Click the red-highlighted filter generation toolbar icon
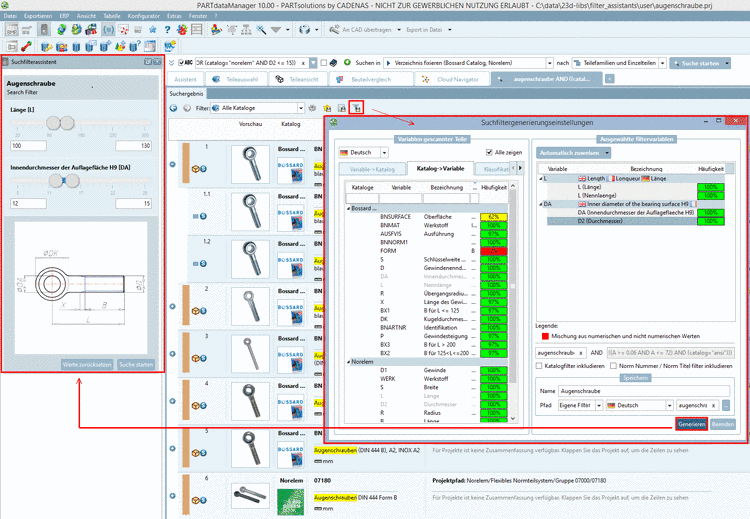Image resolution: width=750 pixels, height=519 pixels. coord(357,107)
